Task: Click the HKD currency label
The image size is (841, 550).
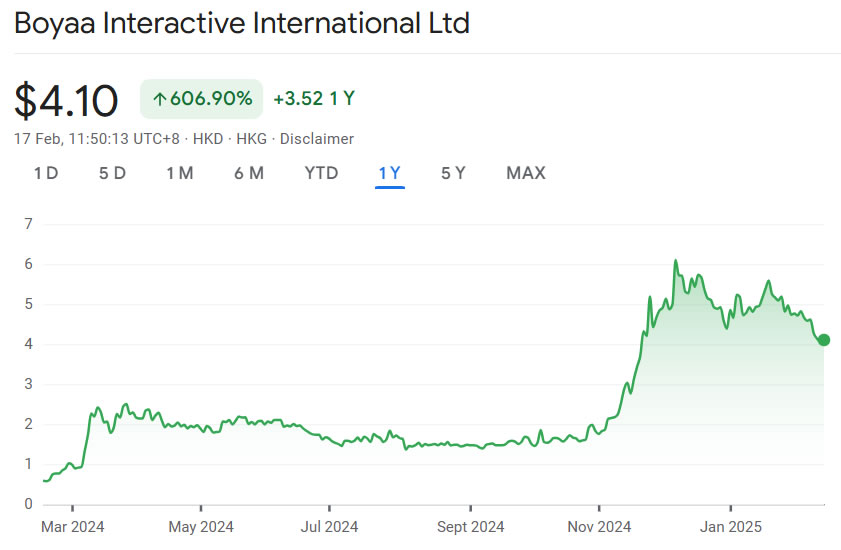Action: tap(208, 139)
